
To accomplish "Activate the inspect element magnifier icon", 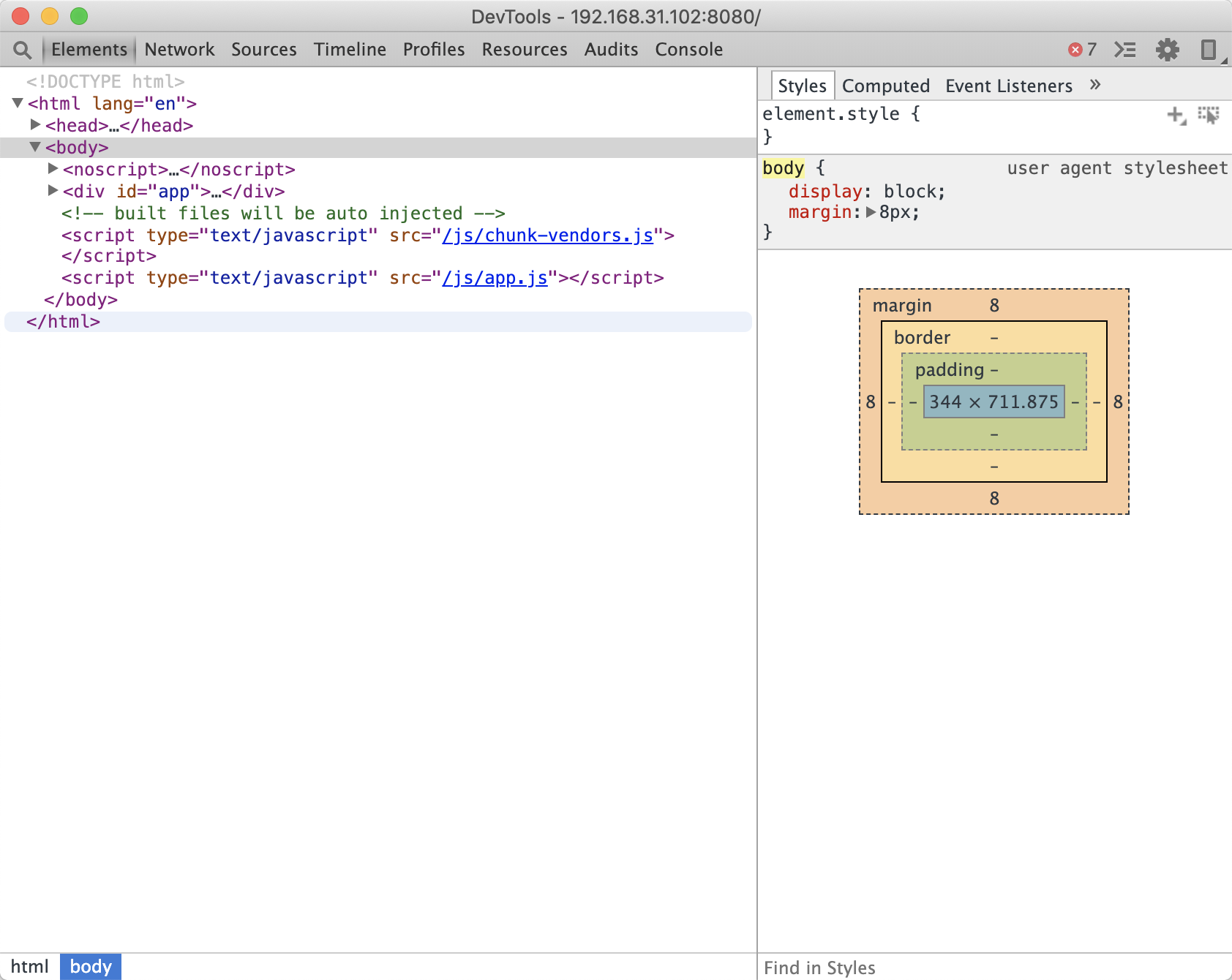I will click(x=23, y=50).
